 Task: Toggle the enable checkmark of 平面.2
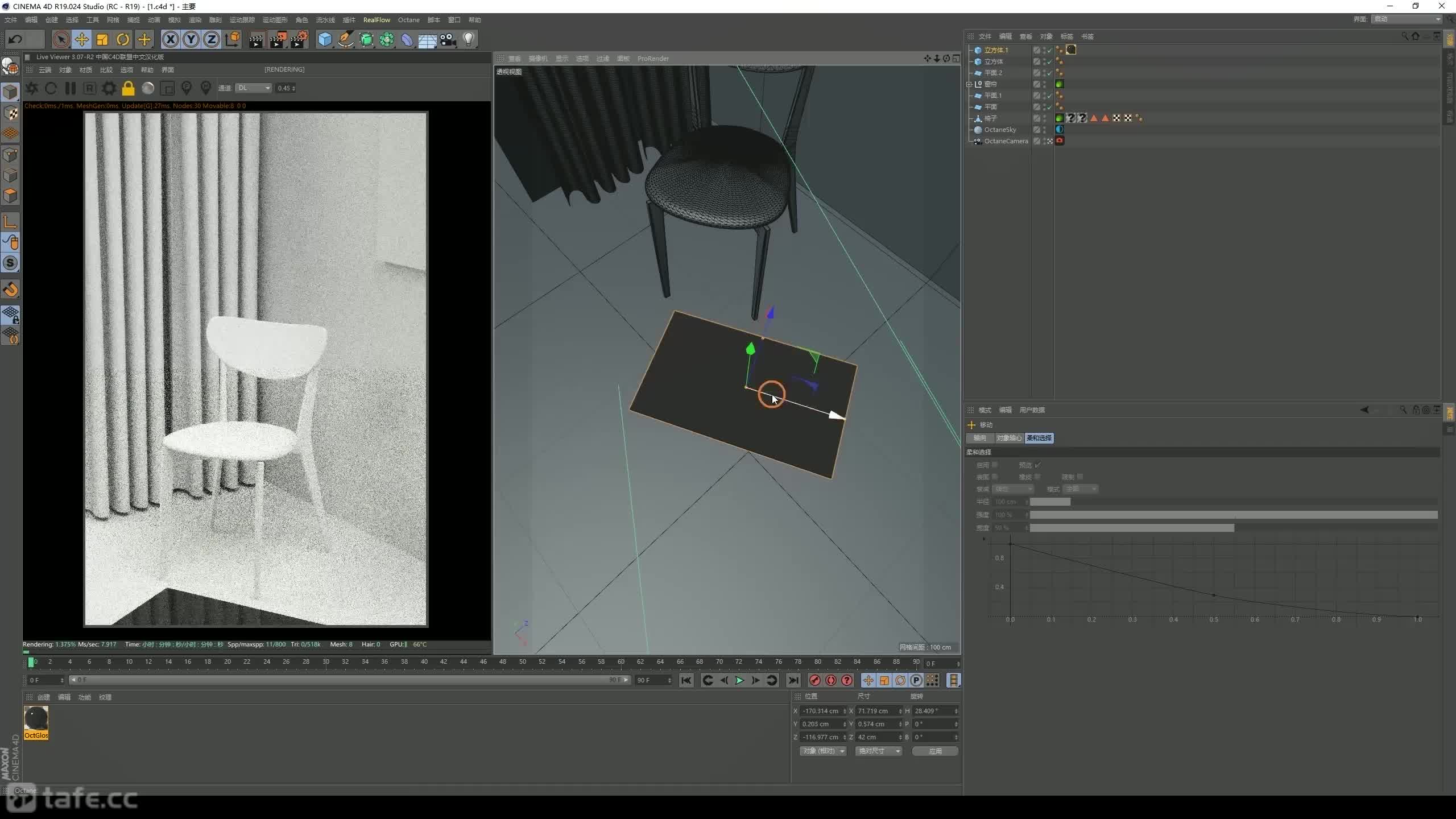tap(1049, 73)
